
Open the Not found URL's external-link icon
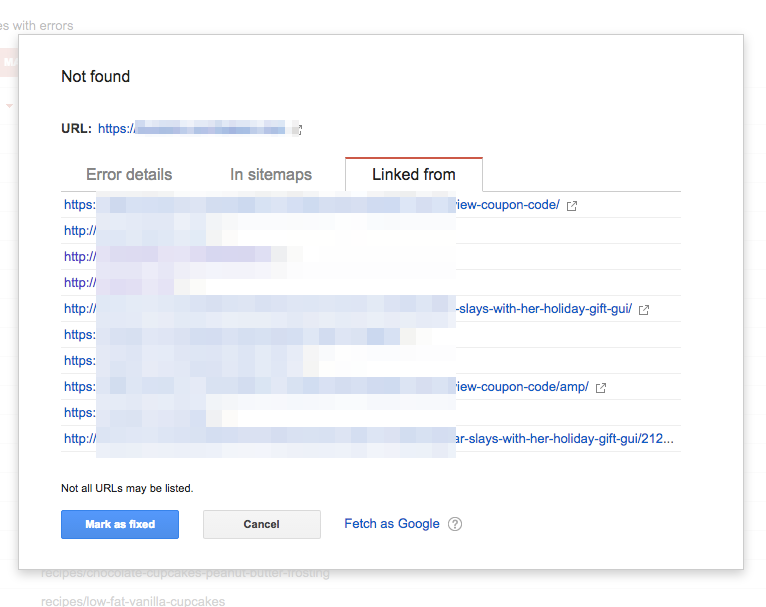[297, 129]
